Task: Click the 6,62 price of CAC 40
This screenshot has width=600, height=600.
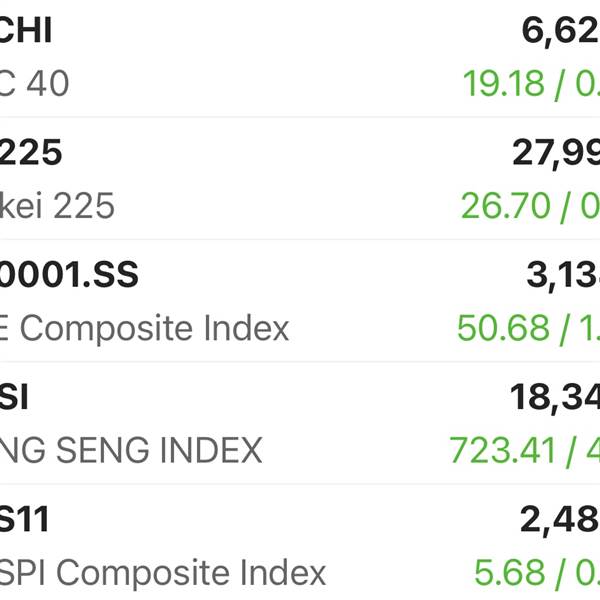Action: (x=560, y=30)
